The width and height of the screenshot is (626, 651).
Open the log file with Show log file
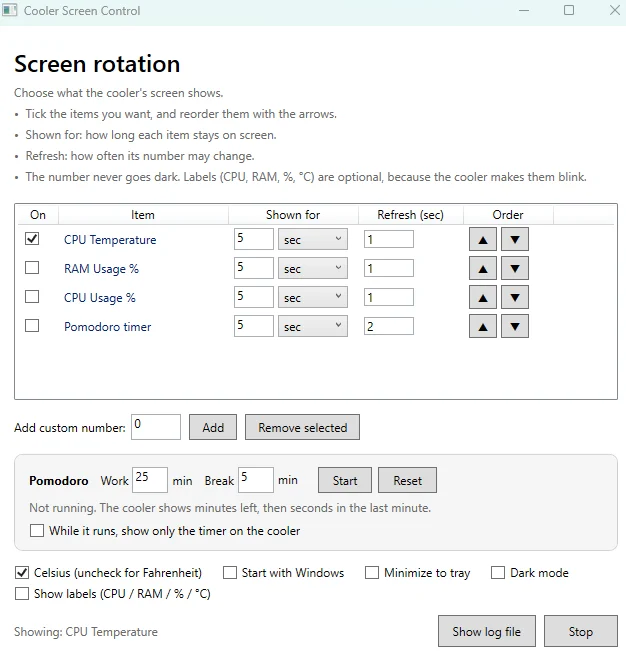pyautogui.click(x=487, y=631)
